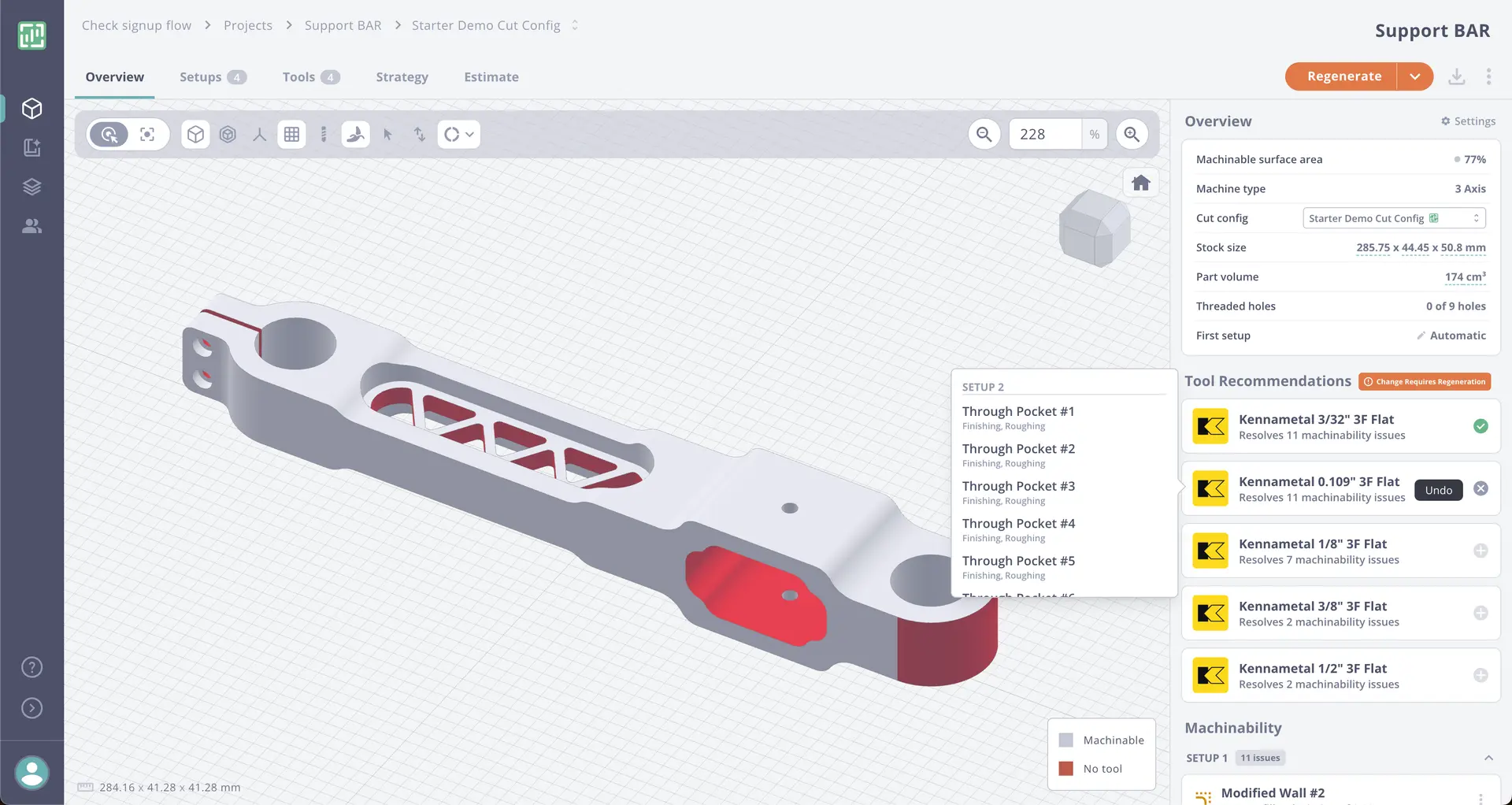The width and height of the screenshot is (1512, 805).
Task: Switch to the Strategy tab
Action: [x=402, y=76]
